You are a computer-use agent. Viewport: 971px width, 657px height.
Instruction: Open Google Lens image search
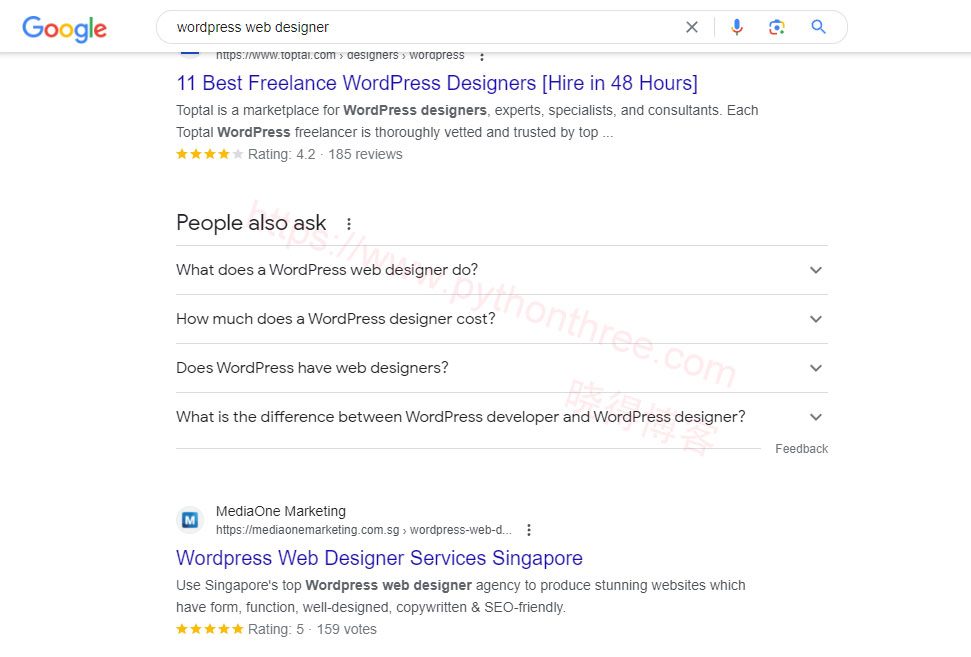point(777,27)
